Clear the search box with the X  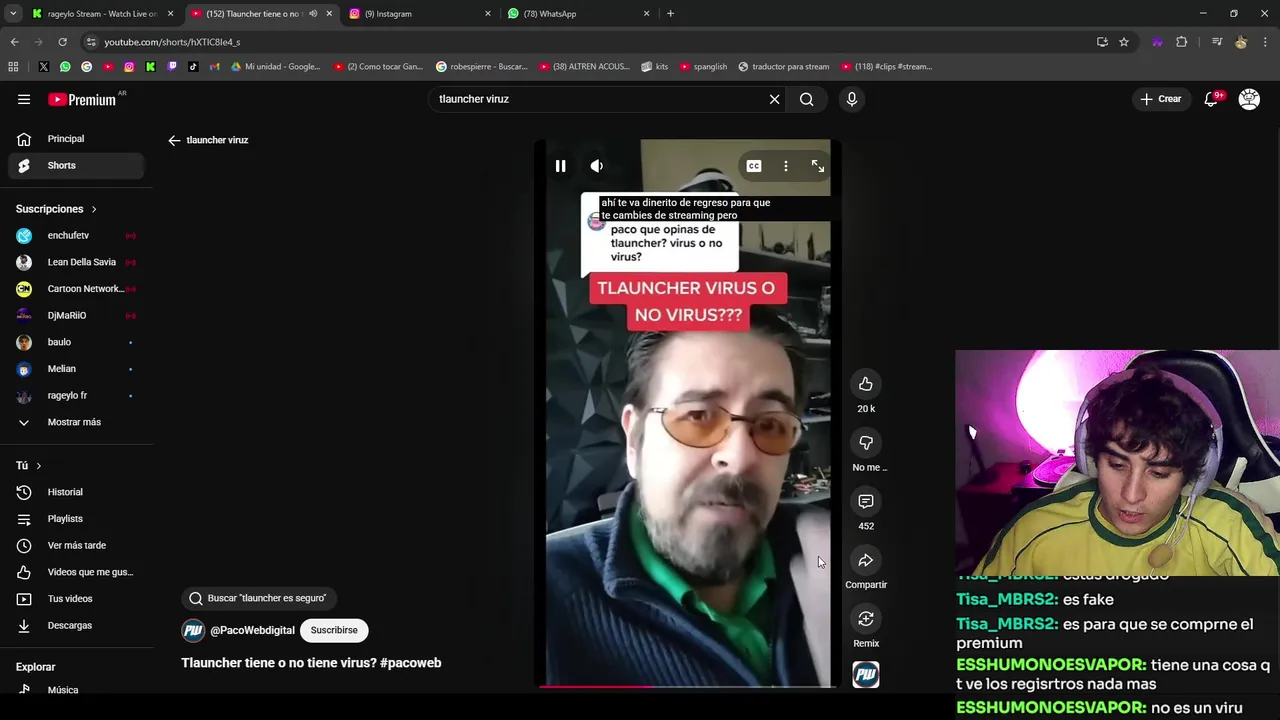pos(774,99)
